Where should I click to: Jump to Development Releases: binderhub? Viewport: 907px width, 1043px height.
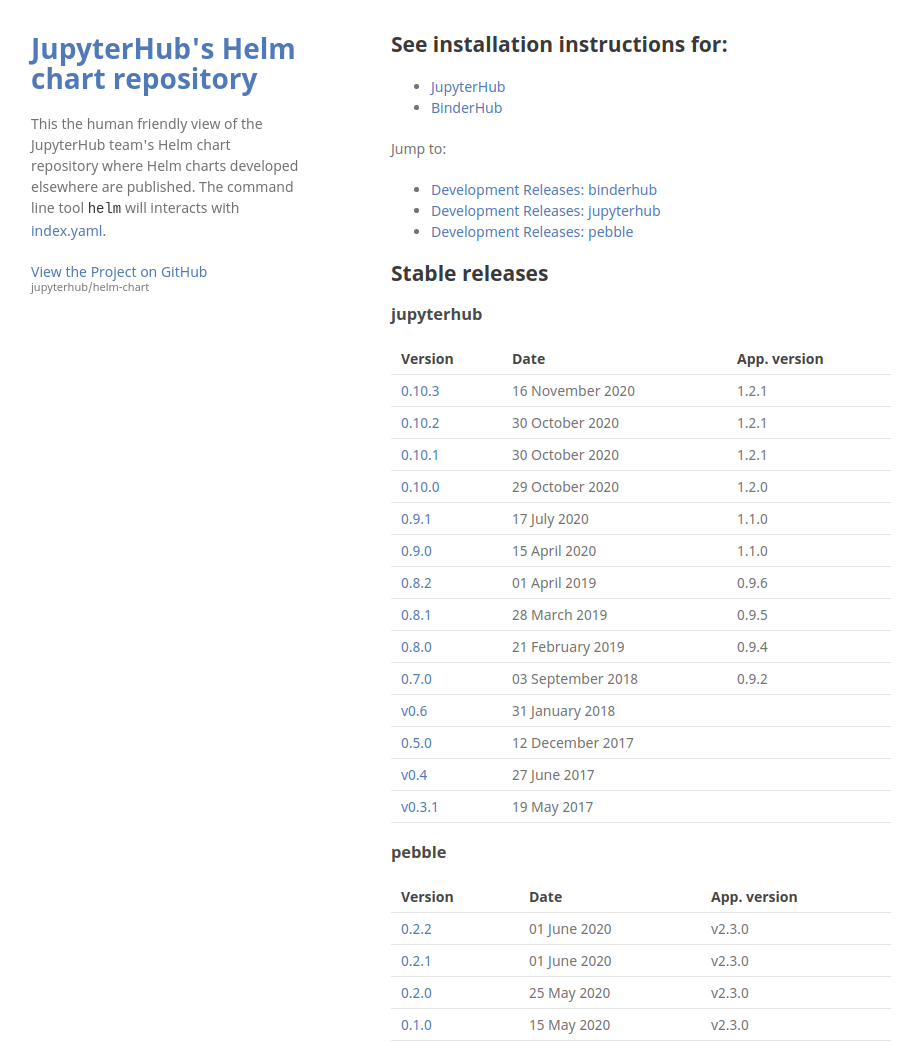(x=543, y=189)
